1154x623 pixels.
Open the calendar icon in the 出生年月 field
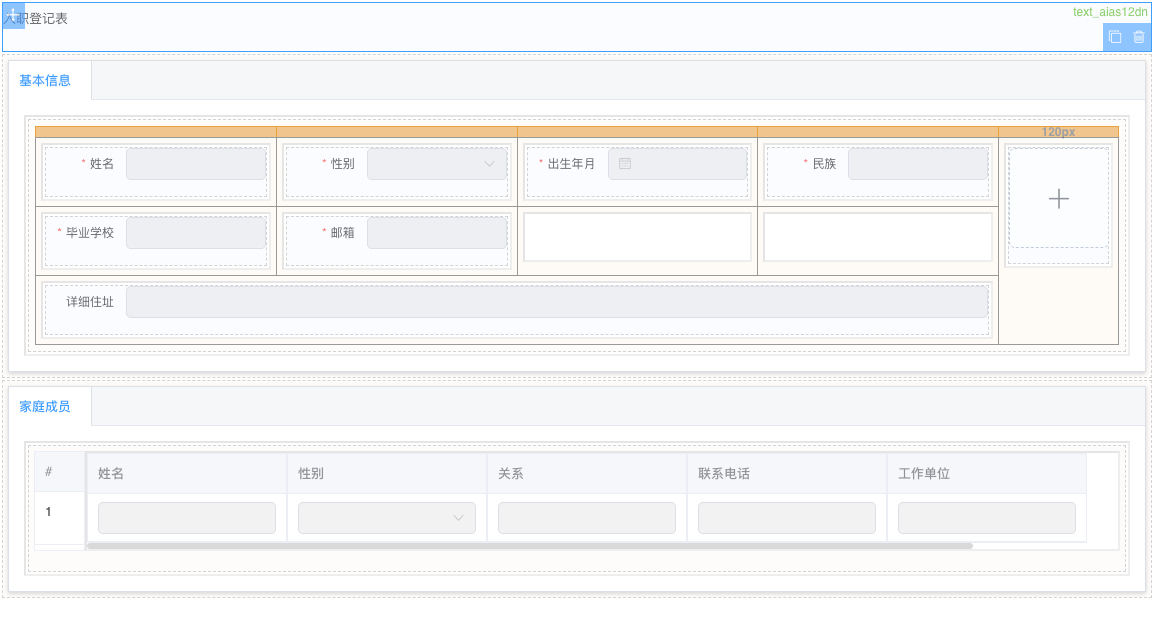tap(626, 163)
